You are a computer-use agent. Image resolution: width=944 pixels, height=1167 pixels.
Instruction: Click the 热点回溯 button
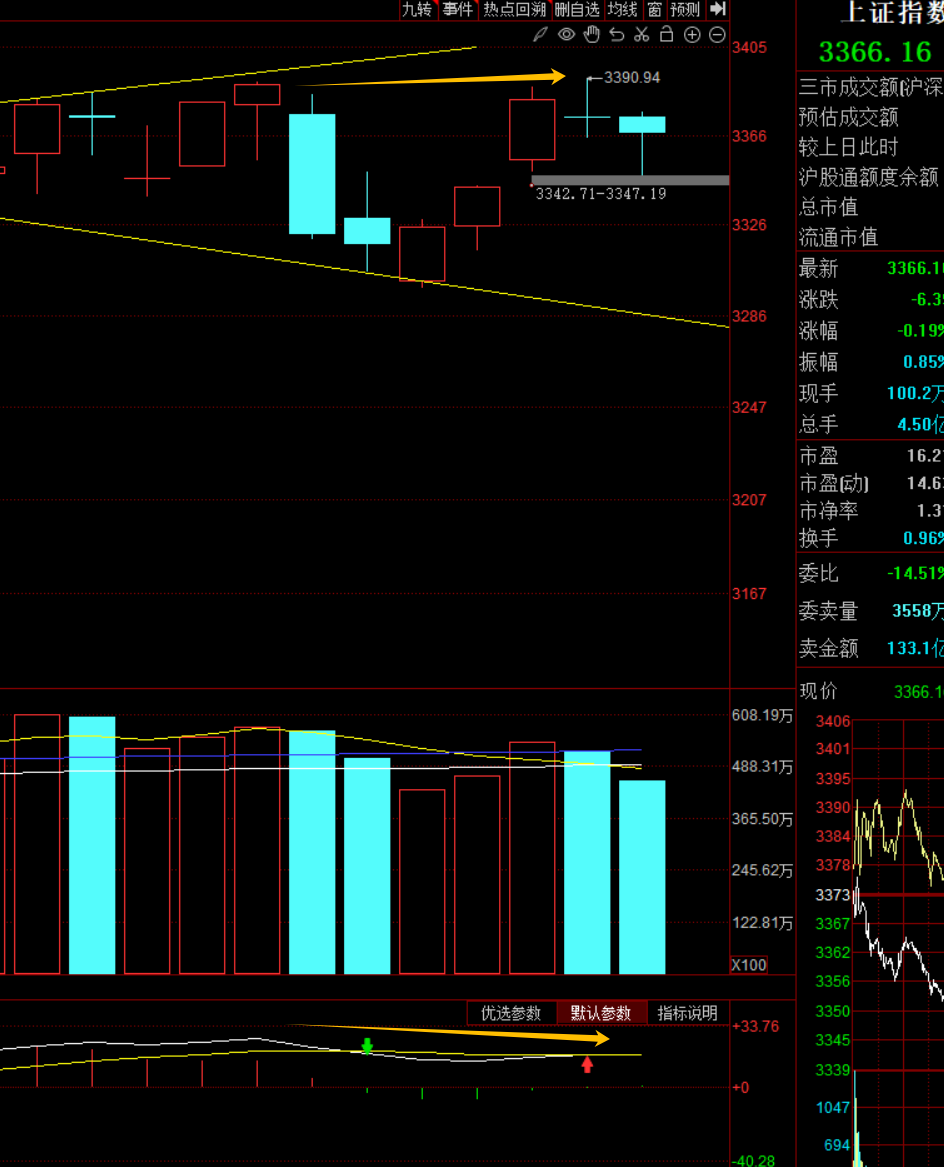514,10
